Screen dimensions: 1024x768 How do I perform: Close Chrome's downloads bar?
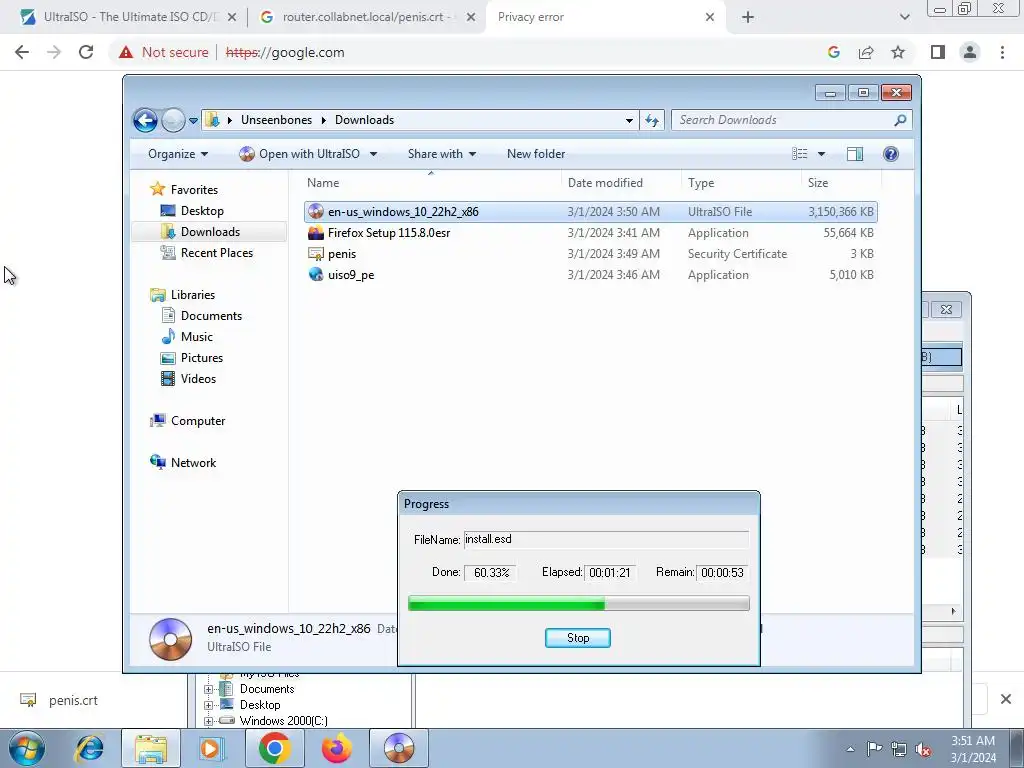1006,699
